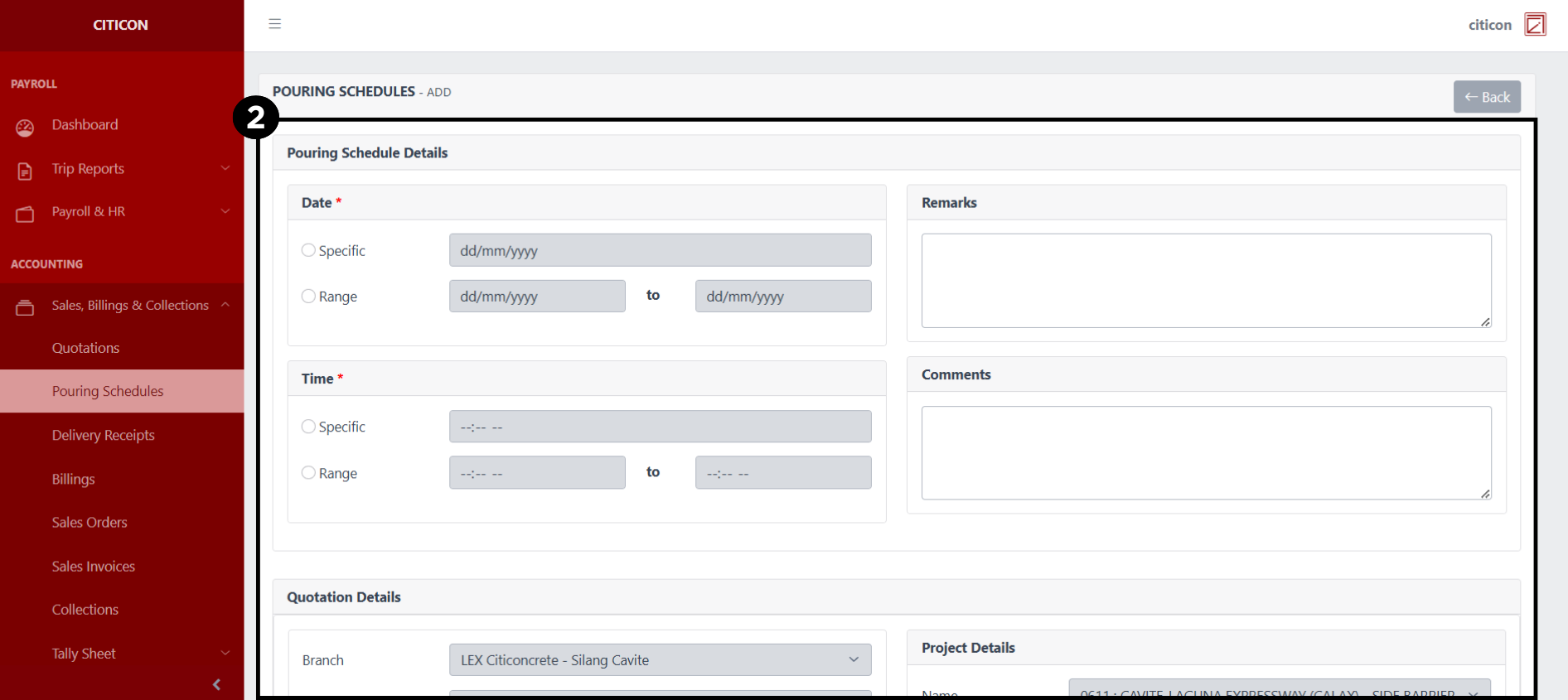Click the hamburger menu icon

coord(275,24)
